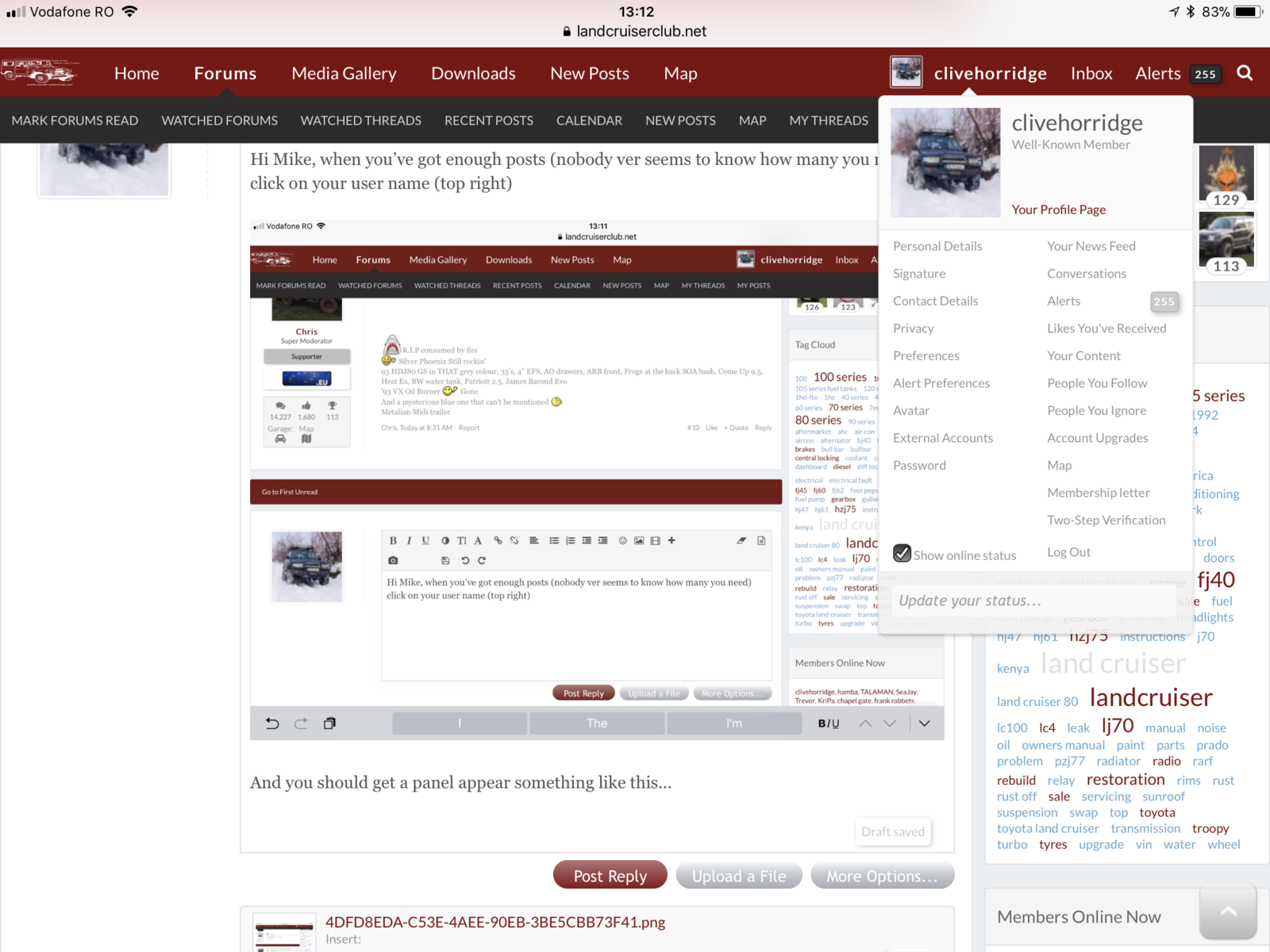Open Your Profile Page link
Viewport: 1270px width, 952px height.
[1059, 209]
